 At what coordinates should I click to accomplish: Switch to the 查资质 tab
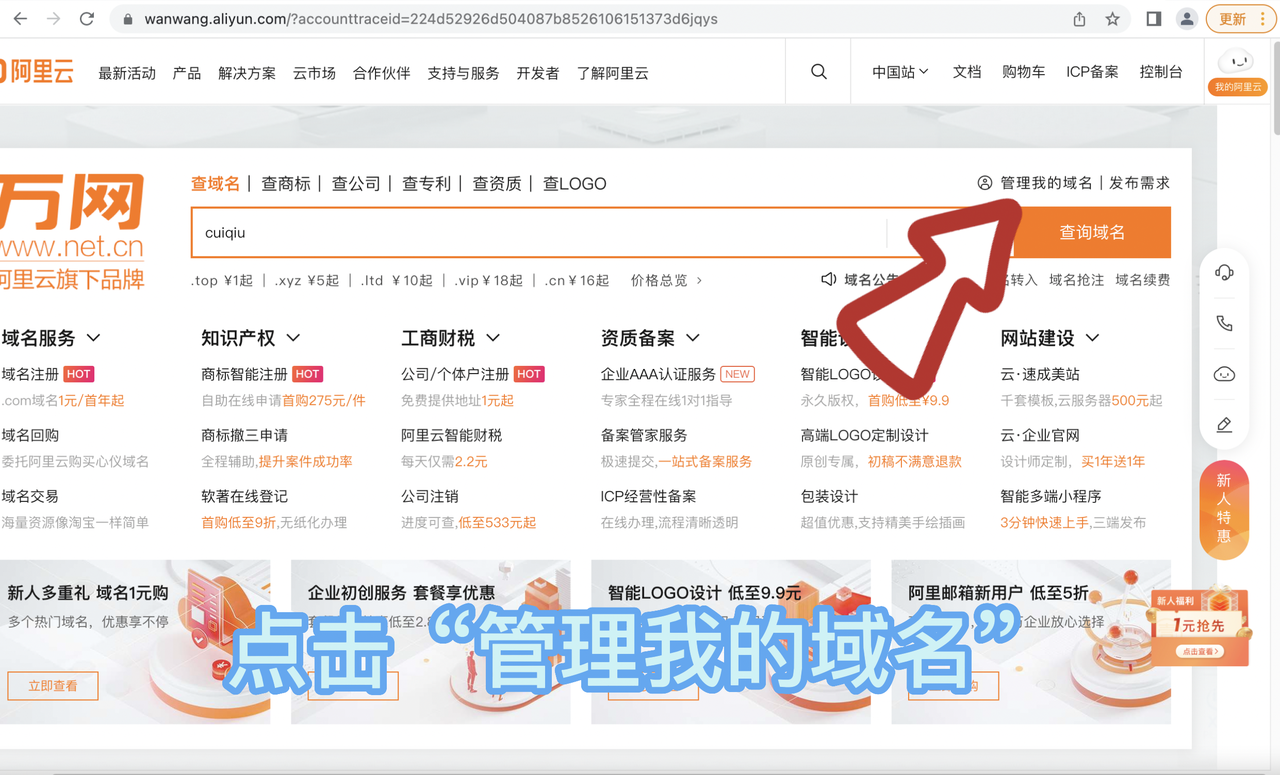[x=497, y=183]
